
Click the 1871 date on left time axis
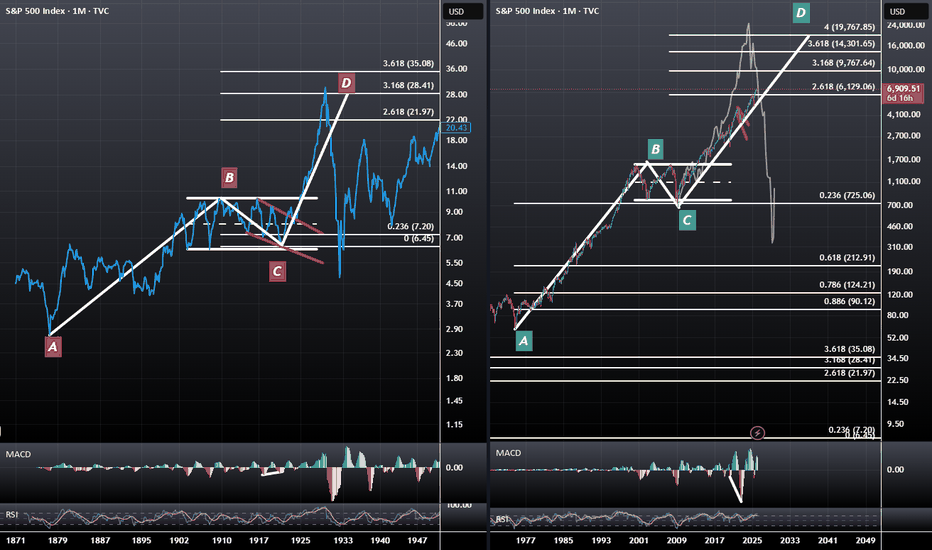(15, 540)
